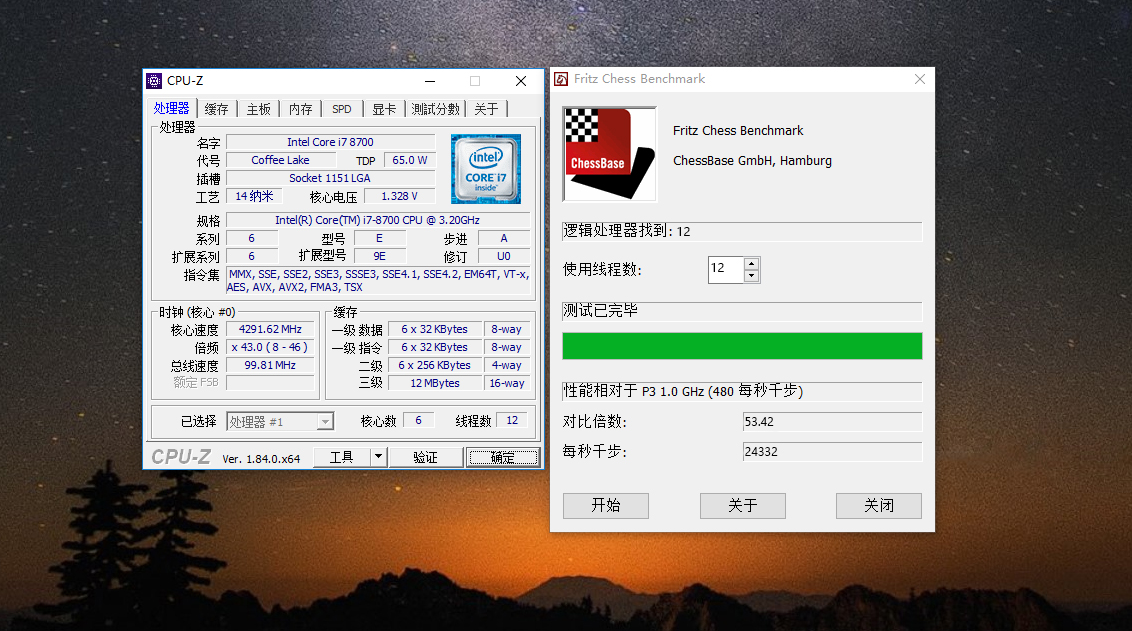Click the Coffee Lake code name field
The height and width of the screenshot is (631, 1132).
pos(281,160)
